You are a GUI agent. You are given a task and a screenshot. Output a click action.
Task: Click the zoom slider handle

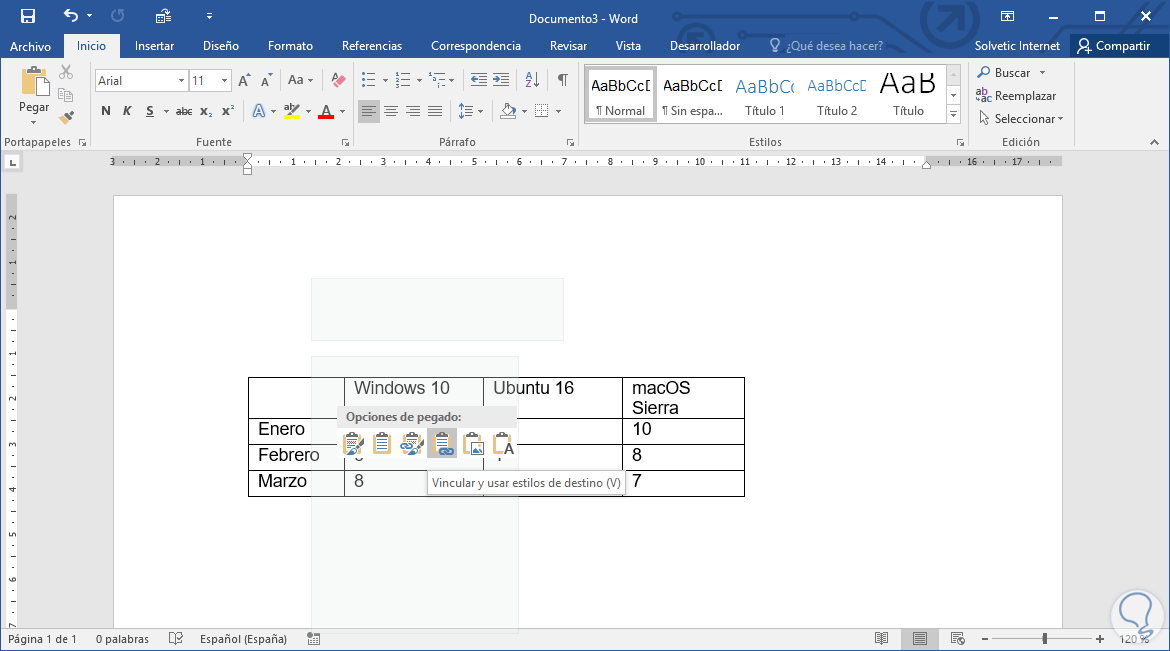(1045, 638)
